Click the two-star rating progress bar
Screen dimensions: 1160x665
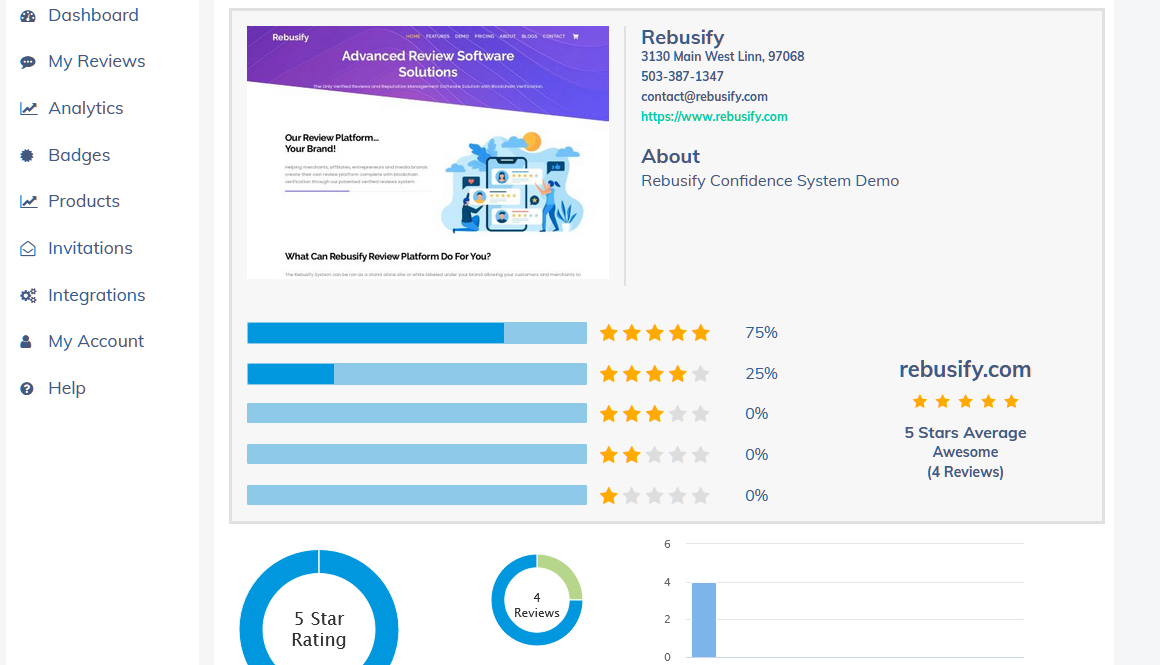417,454
